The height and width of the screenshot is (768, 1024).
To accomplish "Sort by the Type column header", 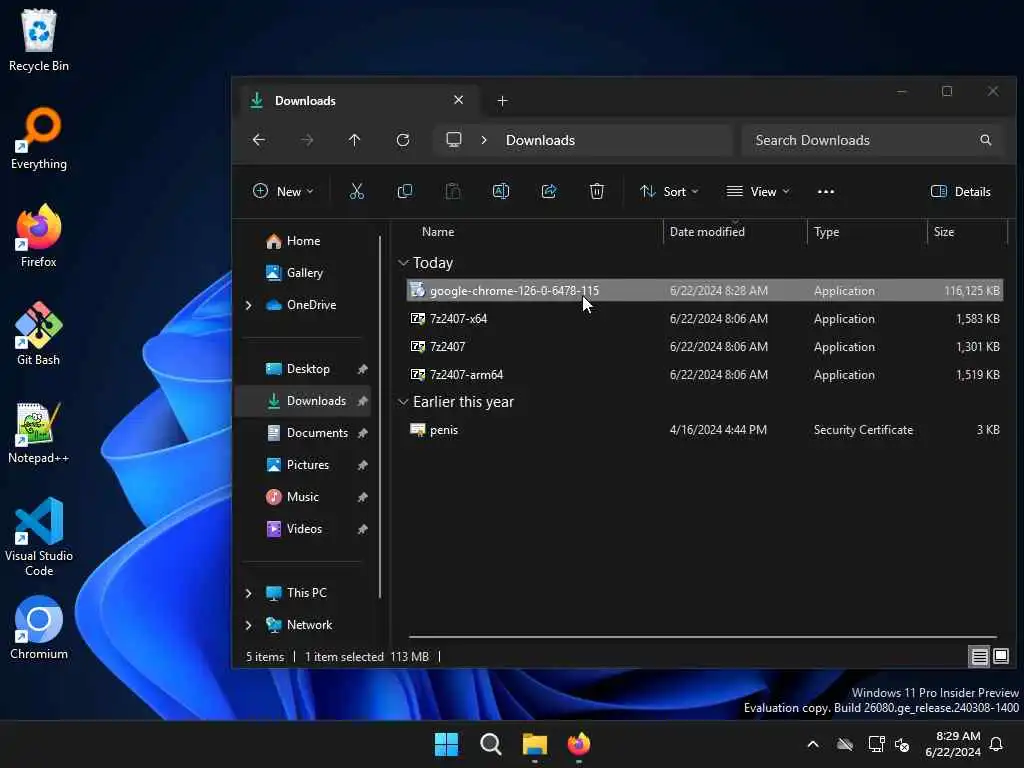I will tap(826, 232).
